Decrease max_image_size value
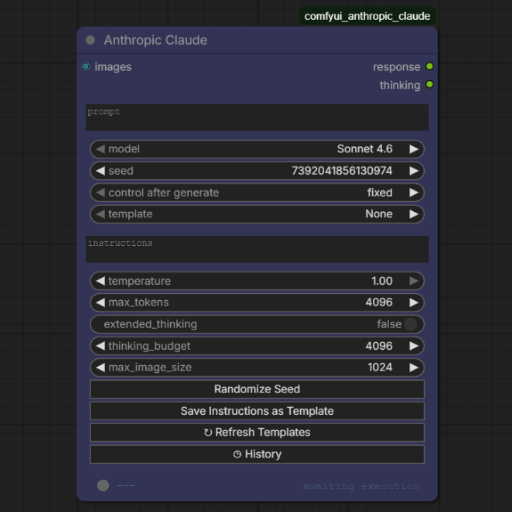 [x=100, y=367]
